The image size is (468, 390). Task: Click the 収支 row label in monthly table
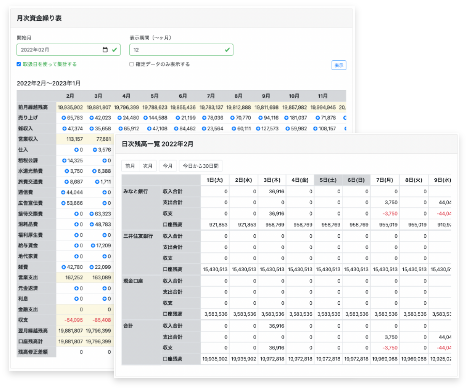(23, 320)
